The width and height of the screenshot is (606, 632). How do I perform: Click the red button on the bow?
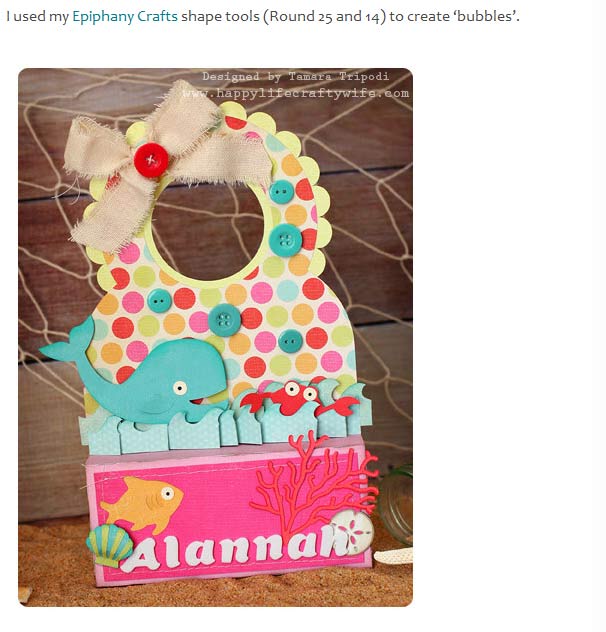click(151, 160)
